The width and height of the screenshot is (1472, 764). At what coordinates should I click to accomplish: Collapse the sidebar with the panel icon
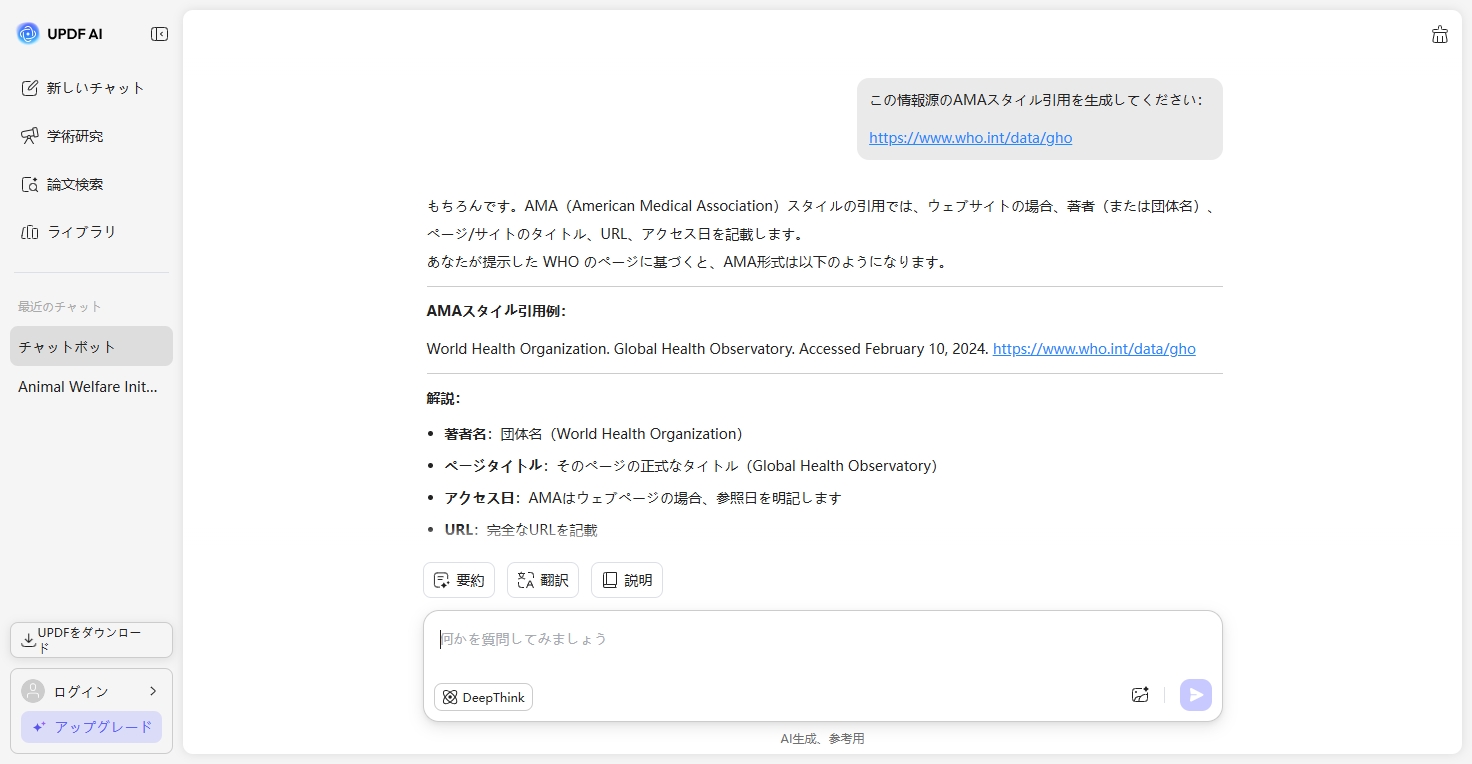[x=159, y=34]
